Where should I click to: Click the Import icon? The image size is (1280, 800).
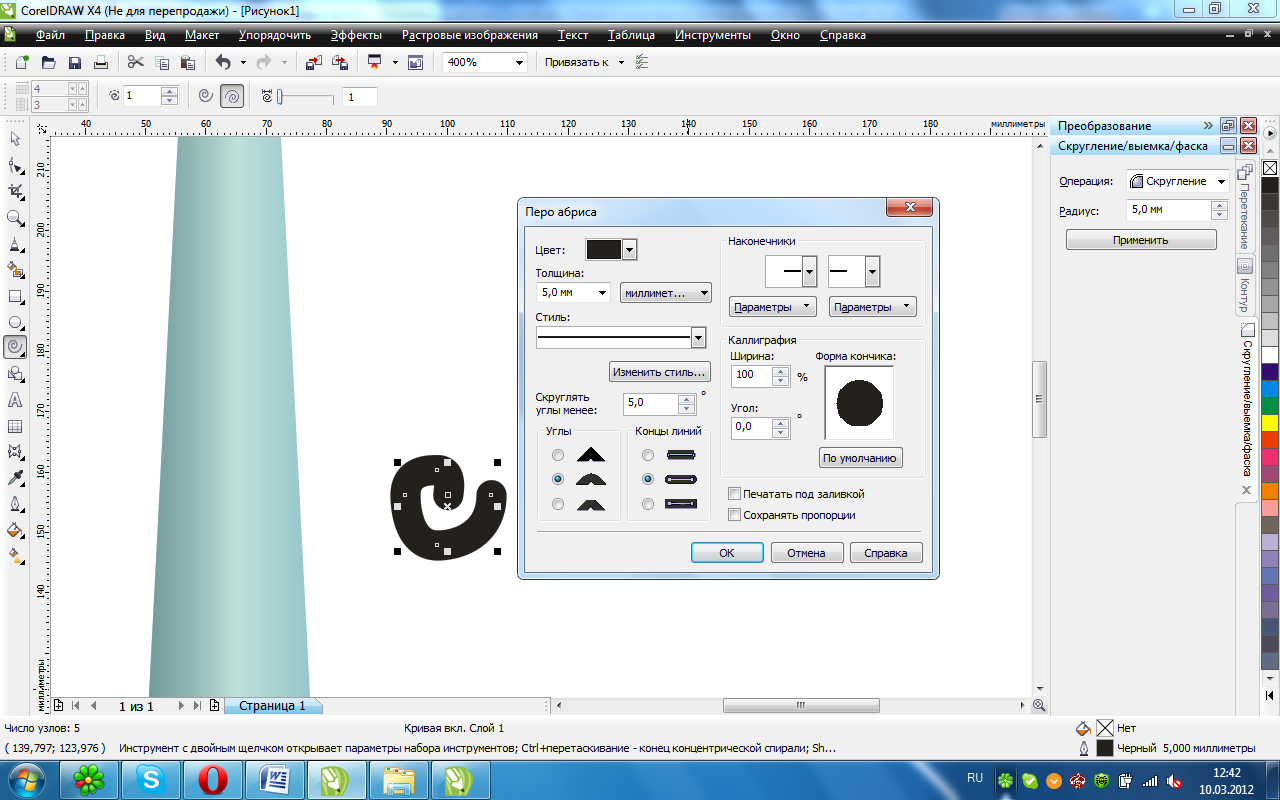pos(313,62)
